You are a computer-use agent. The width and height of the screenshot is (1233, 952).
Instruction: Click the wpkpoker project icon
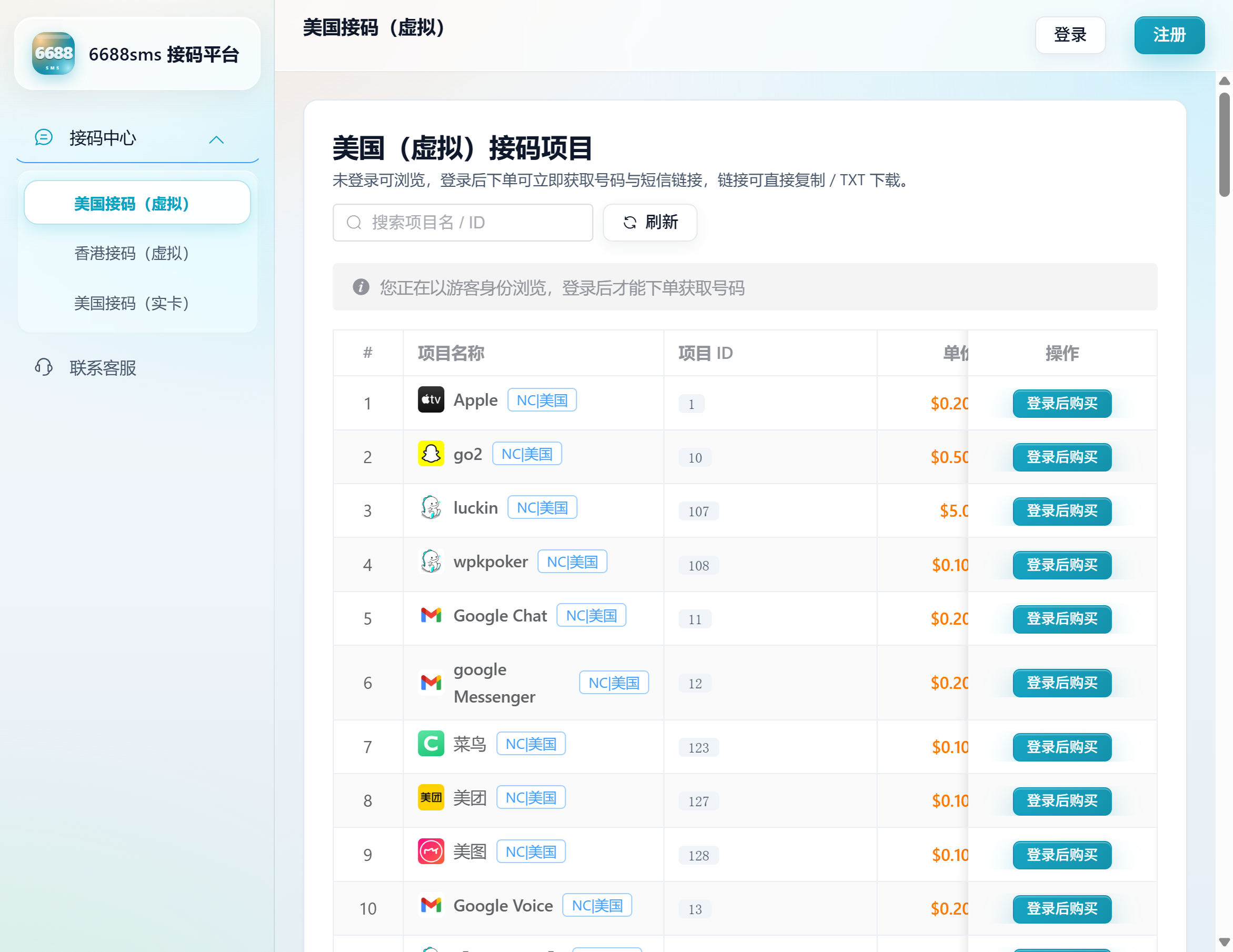click(431, 562)
